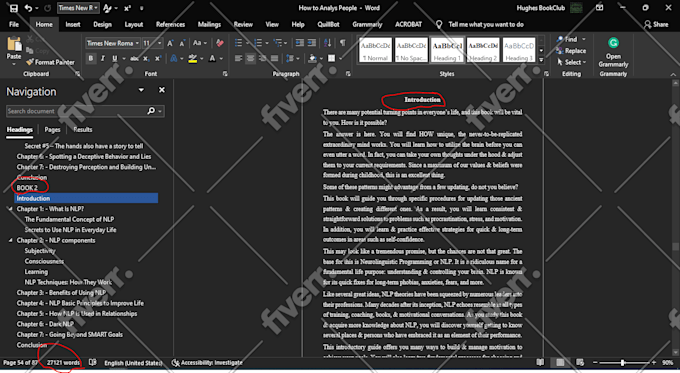The width and height of the screenshot is (680, 373).
Task: Justify the paragraph text
Action: (275, 58)
